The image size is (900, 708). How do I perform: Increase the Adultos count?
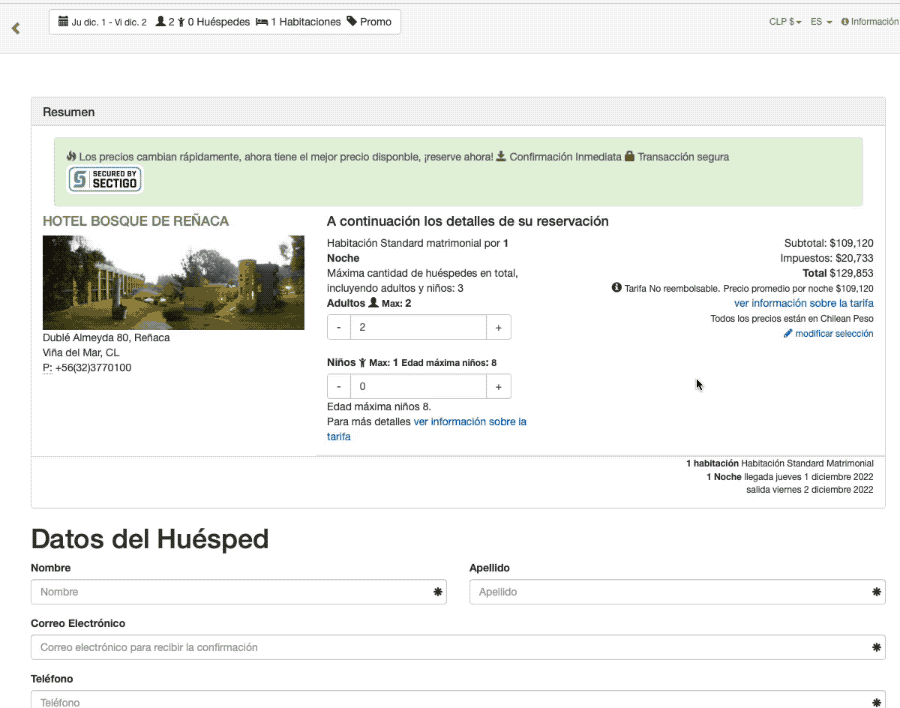pos(498,327)
